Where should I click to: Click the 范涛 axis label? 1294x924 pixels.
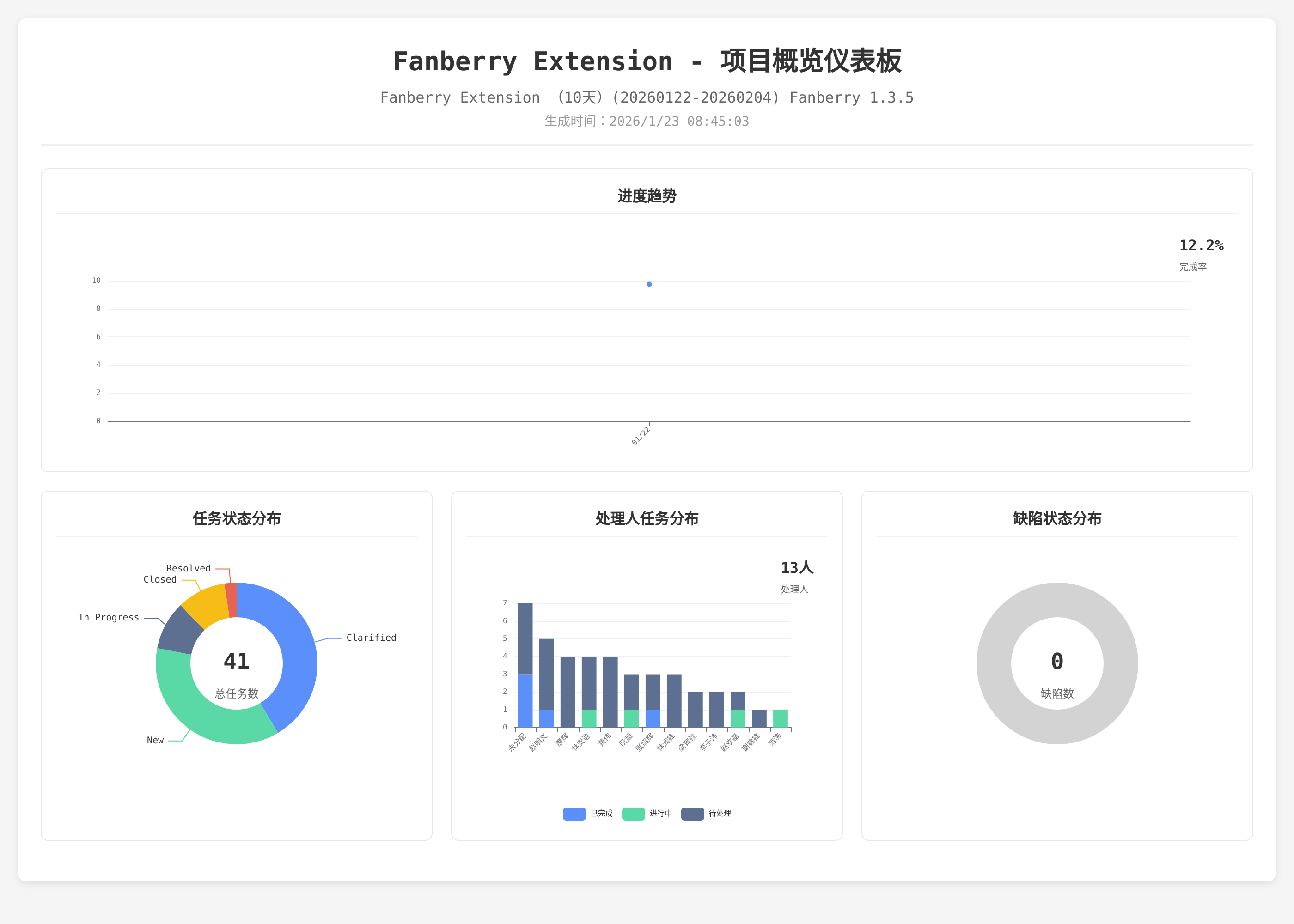(775, 739)
